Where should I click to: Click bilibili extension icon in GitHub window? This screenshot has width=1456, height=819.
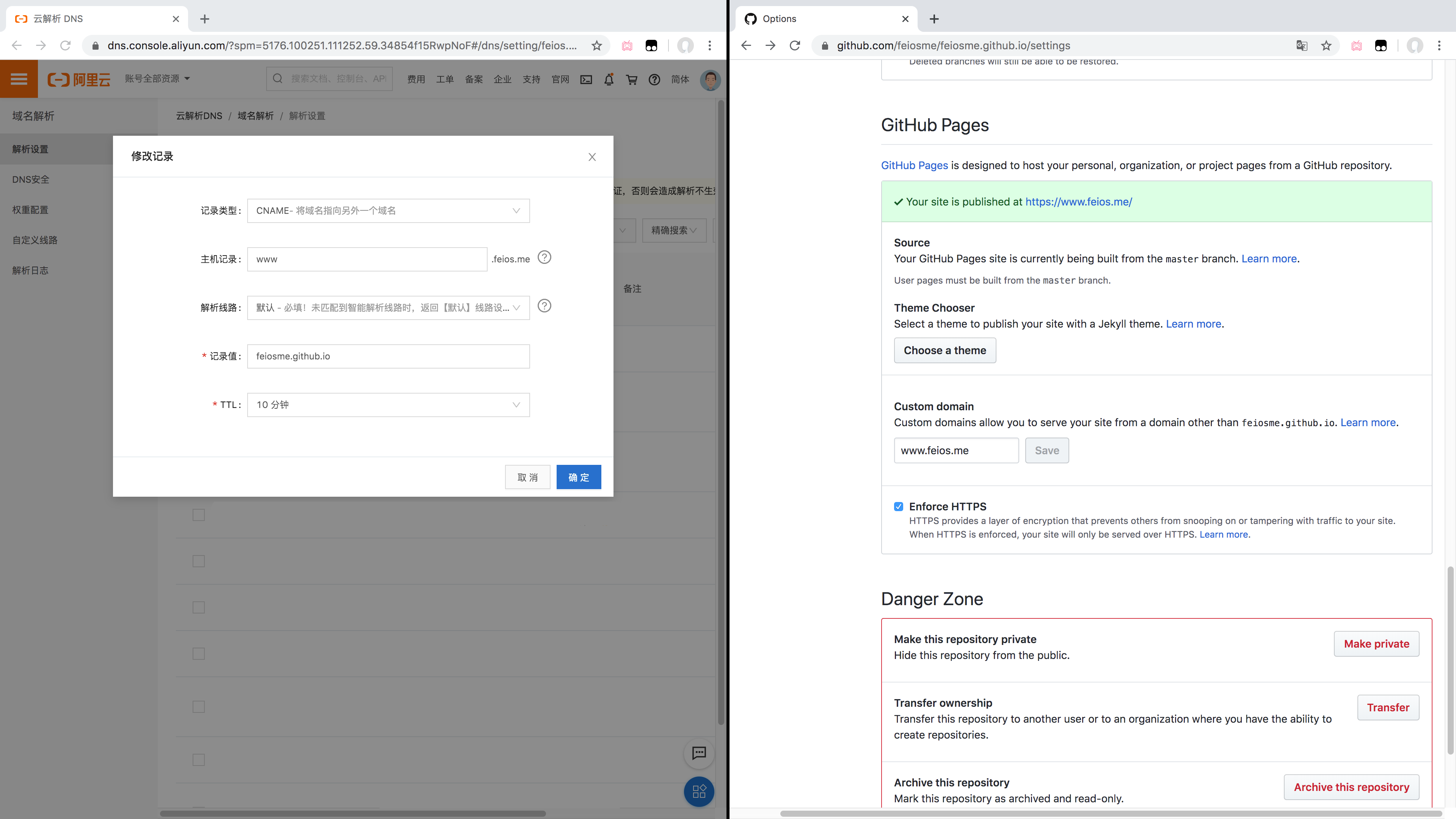(1357, 46)
